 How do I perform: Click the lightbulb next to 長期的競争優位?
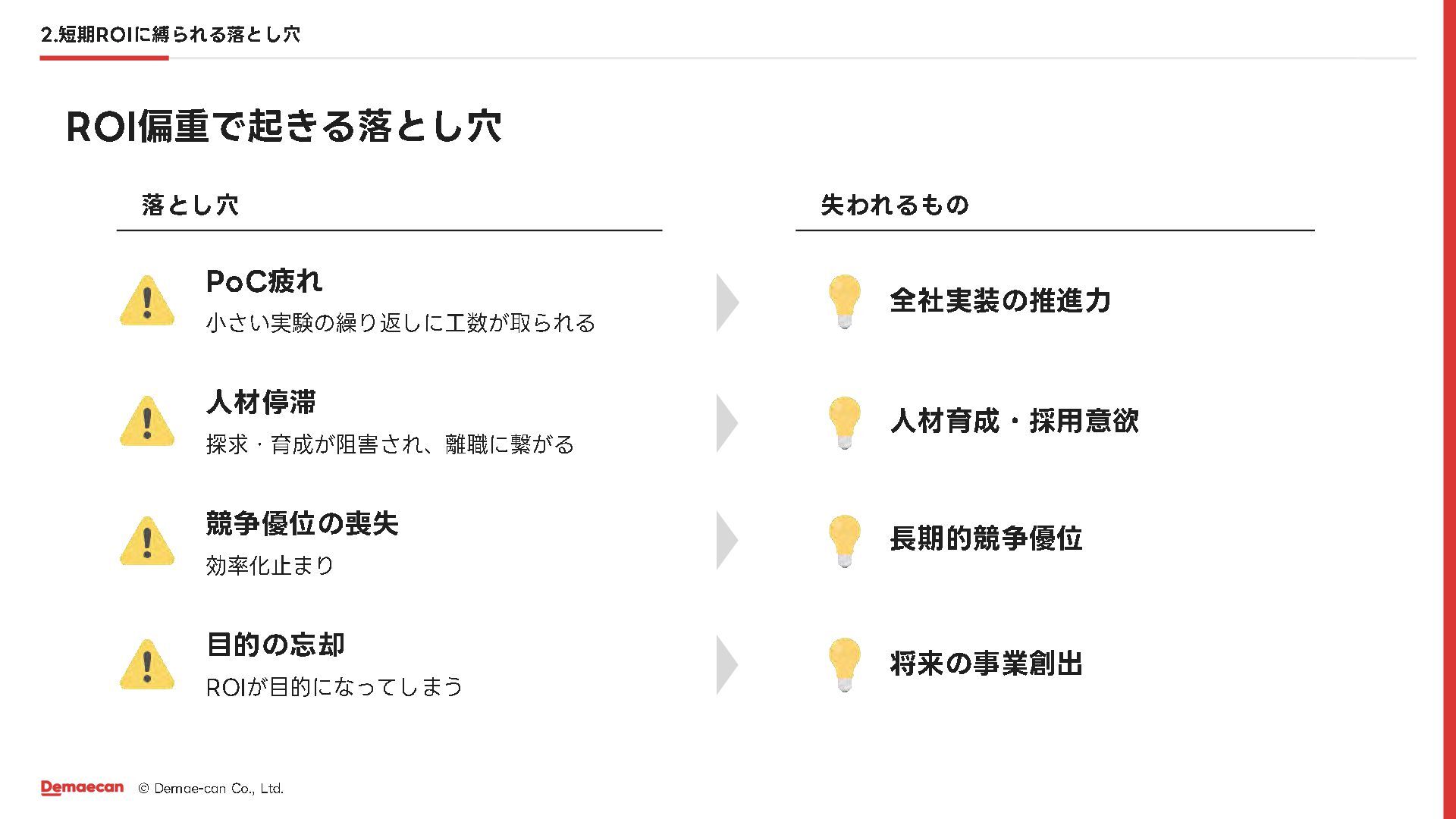tap(844, 540)
